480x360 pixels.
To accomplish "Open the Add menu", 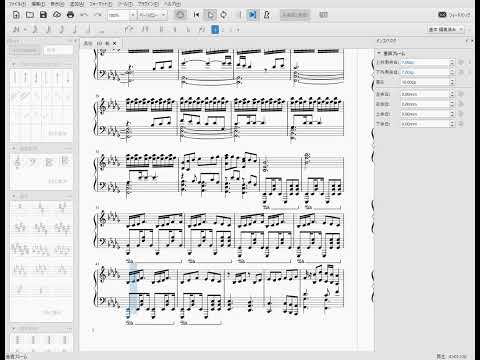I will click(x=77, y=4).
